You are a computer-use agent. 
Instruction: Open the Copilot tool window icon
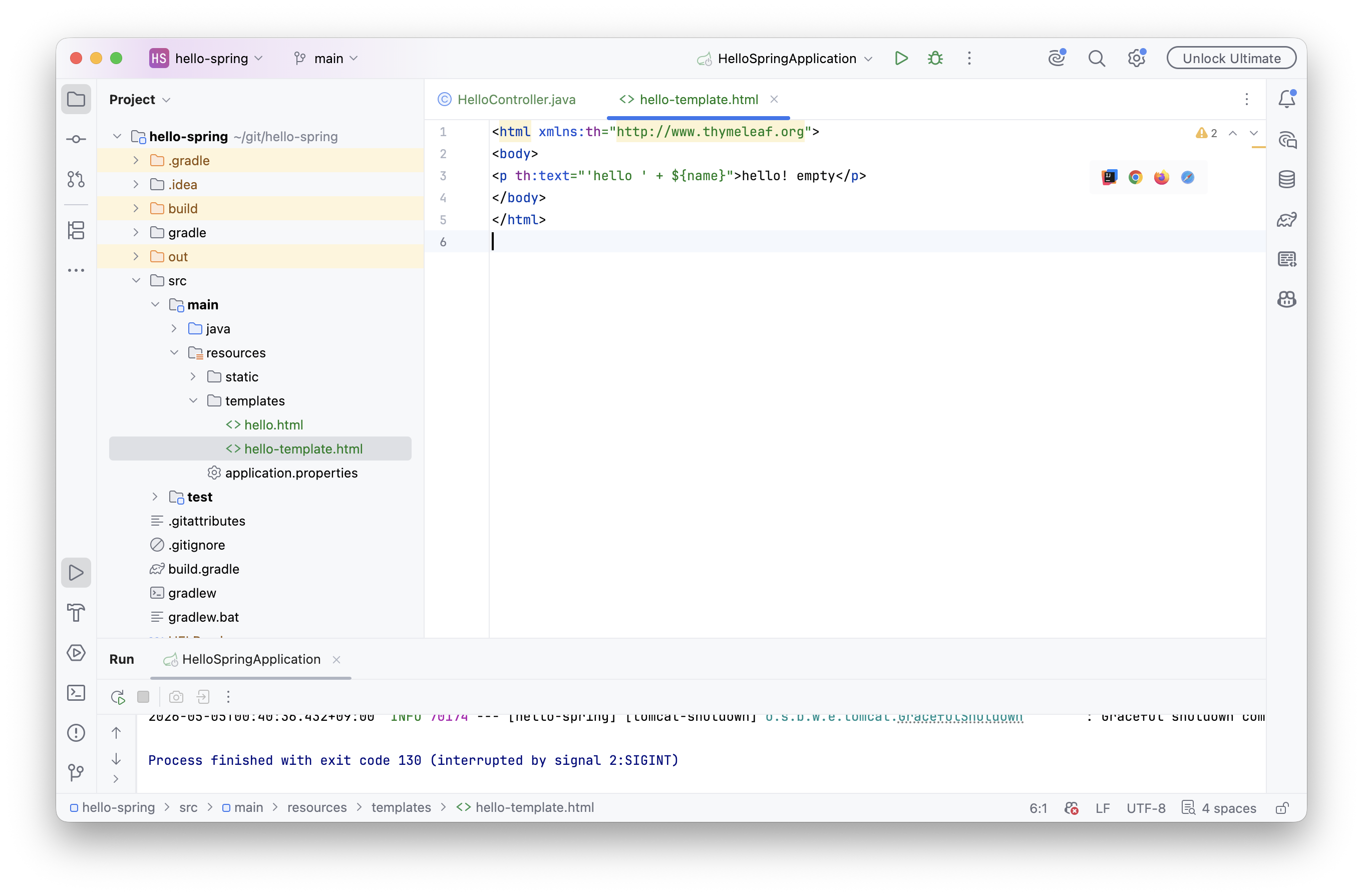coord(1287,299)
